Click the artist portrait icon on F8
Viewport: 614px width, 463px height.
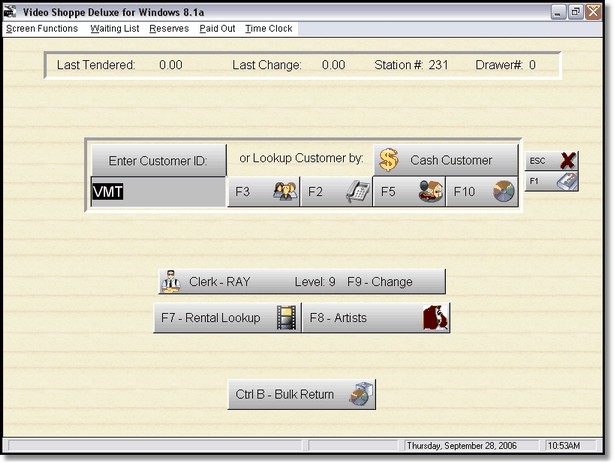pos(435,318)
